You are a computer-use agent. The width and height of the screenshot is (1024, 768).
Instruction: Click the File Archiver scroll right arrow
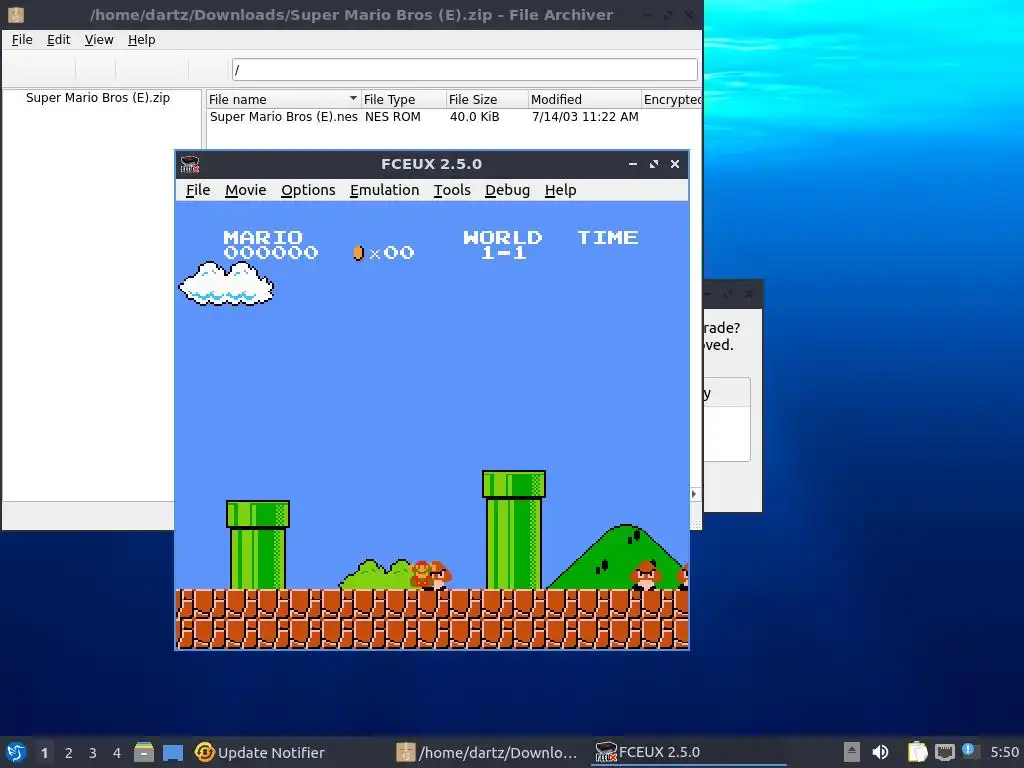pos(694,494)
